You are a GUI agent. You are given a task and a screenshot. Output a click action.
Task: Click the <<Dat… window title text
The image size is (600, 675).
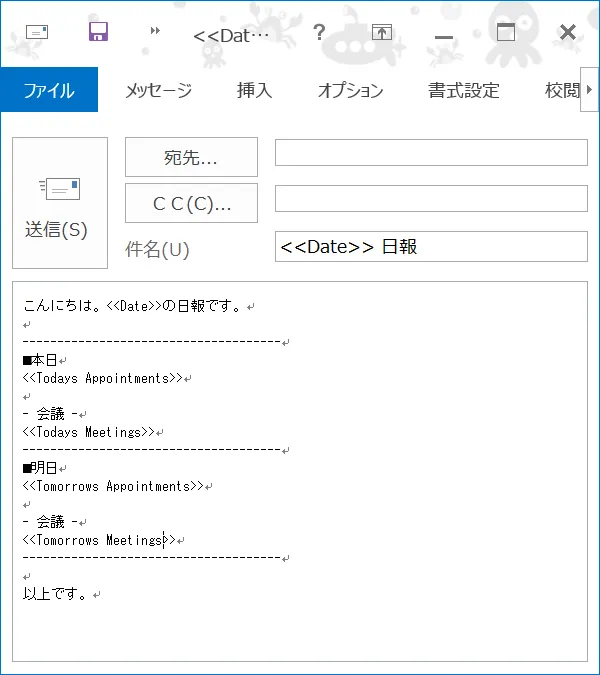pos(231,36)
